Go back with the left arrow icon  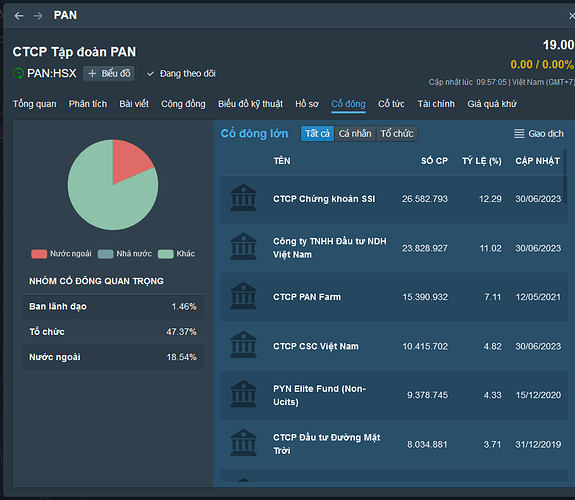(x=19, y=16)
